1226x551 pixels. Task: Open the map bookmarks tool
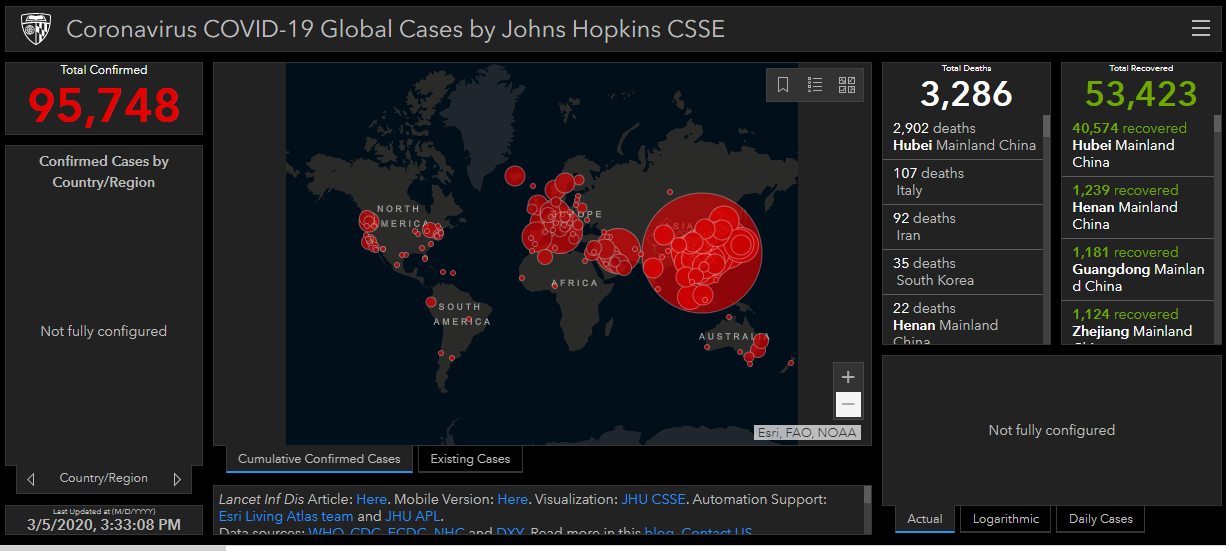coord(783,85)
